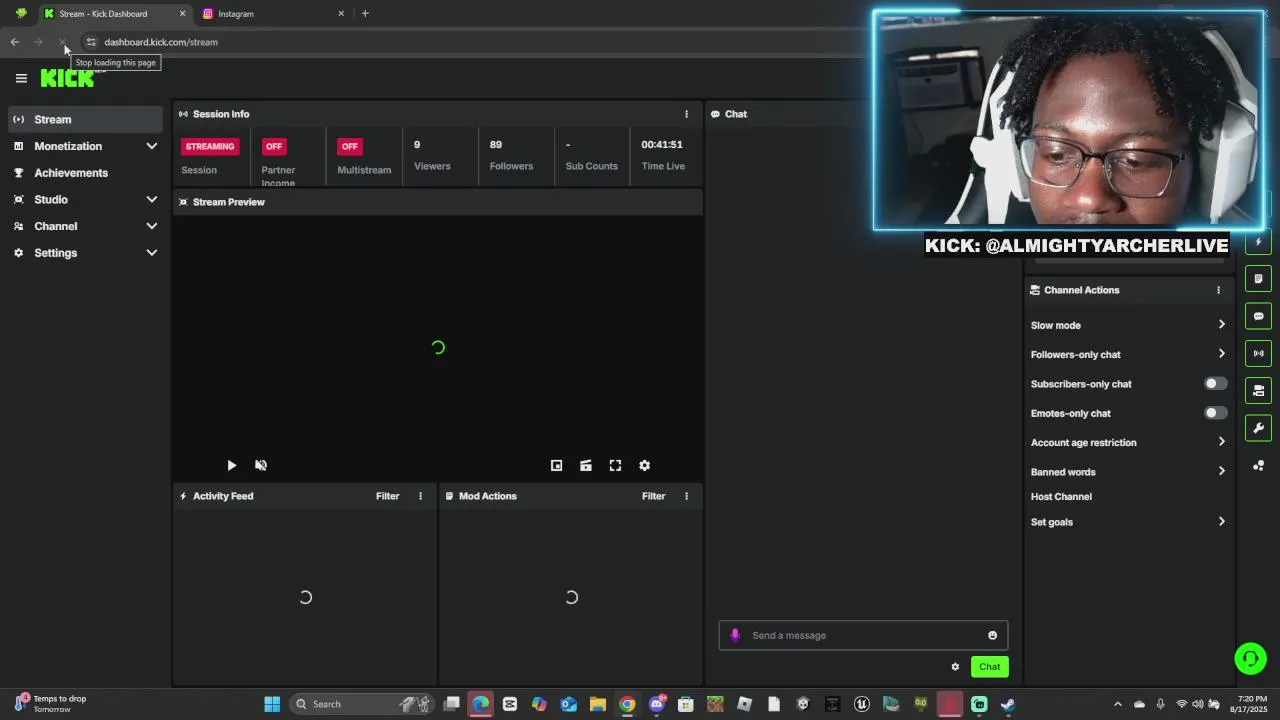Make the stream preview fullscreen
Screen dimensions: 1280x720
615,465
